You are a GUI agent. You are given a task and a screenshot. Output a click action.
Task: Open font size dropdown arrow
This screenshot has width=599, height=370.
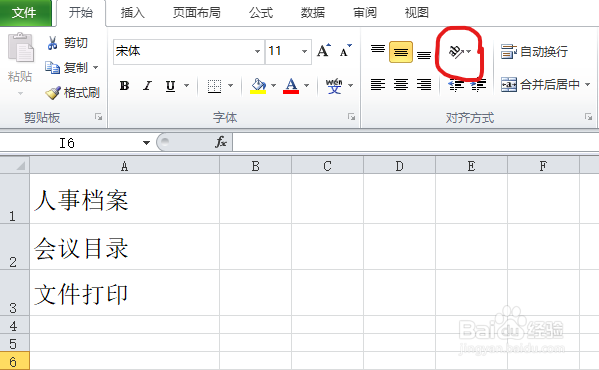pos(304,51)
